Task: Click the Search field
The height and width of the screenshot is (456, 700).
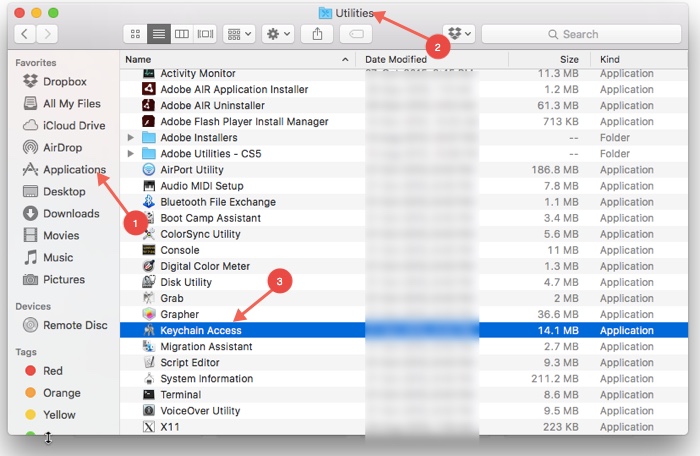Action: coord(581,34)
